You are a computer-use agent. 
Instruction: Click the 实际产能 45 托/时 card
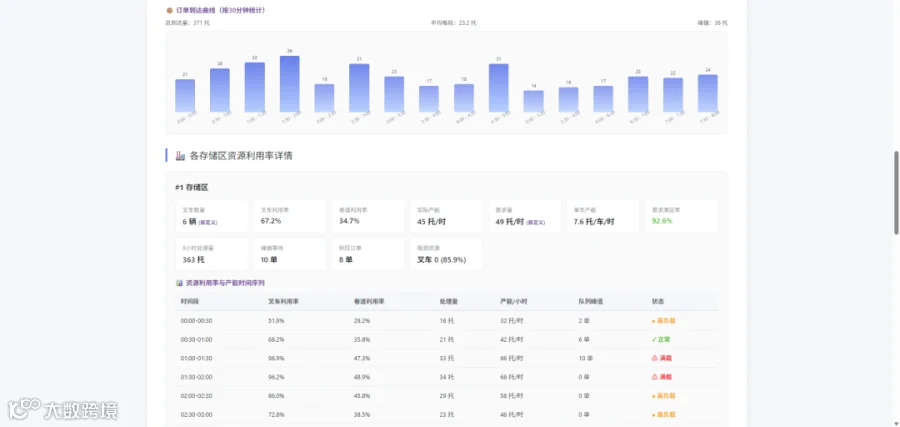click(x=446, y=216)
